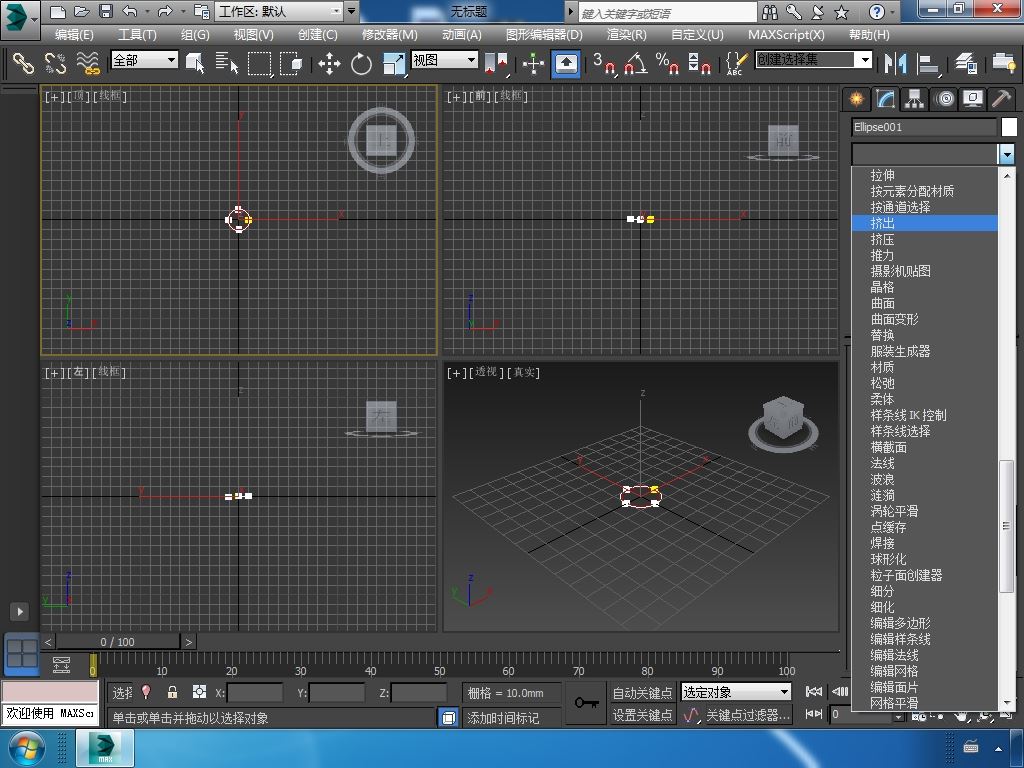Toggle the selection lock padlock

172,692
